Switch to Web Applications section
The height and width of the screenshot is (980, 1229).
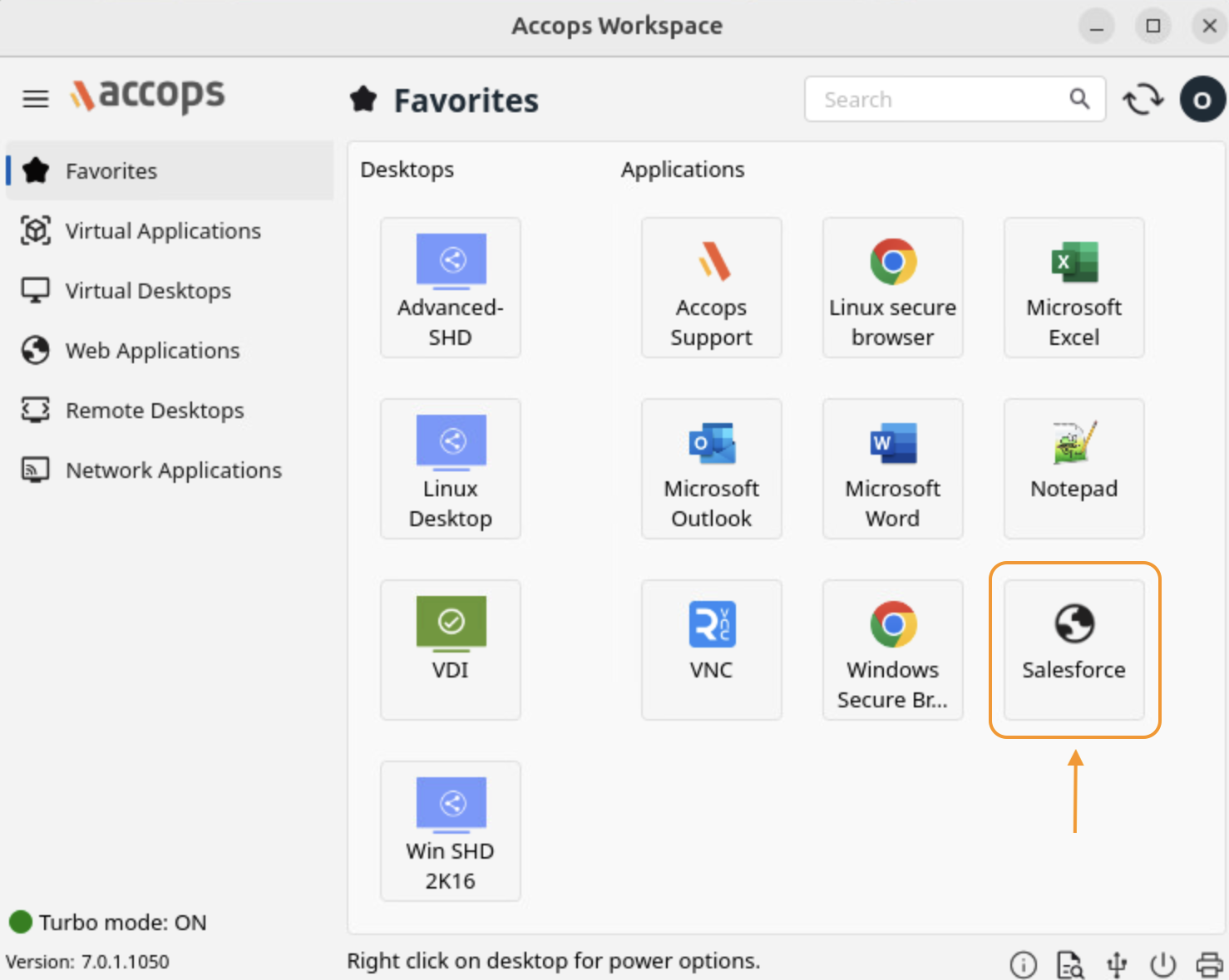[x=152, y=351]
